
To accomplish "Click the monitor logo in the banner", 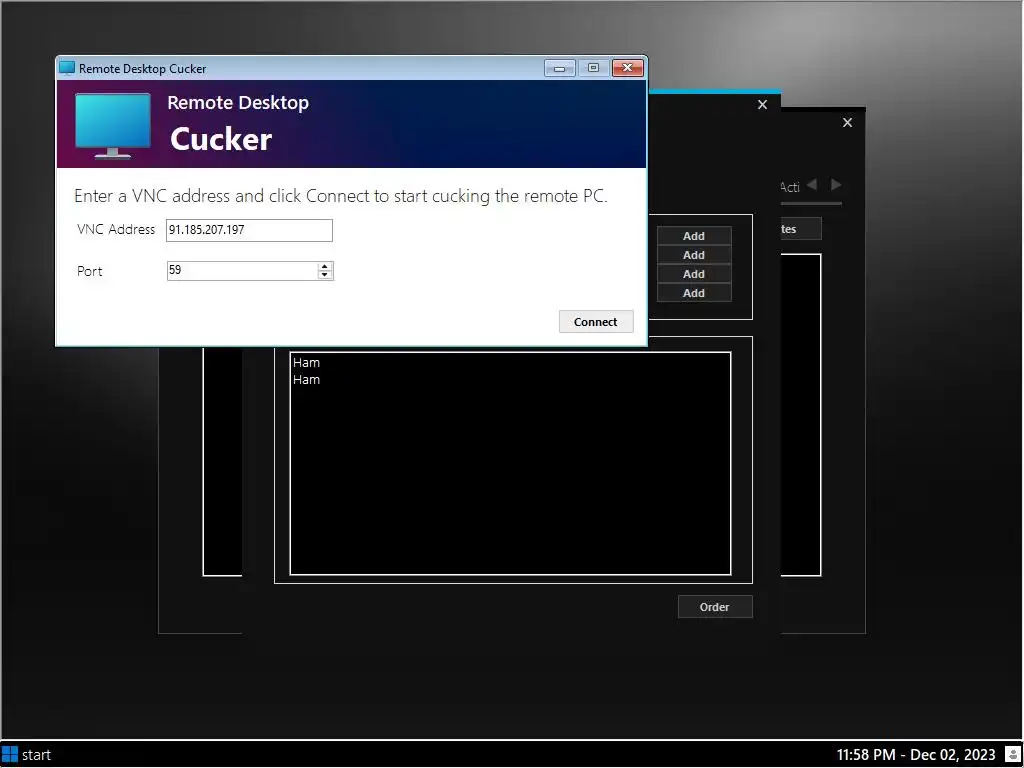I will click(x=112, y=125).
